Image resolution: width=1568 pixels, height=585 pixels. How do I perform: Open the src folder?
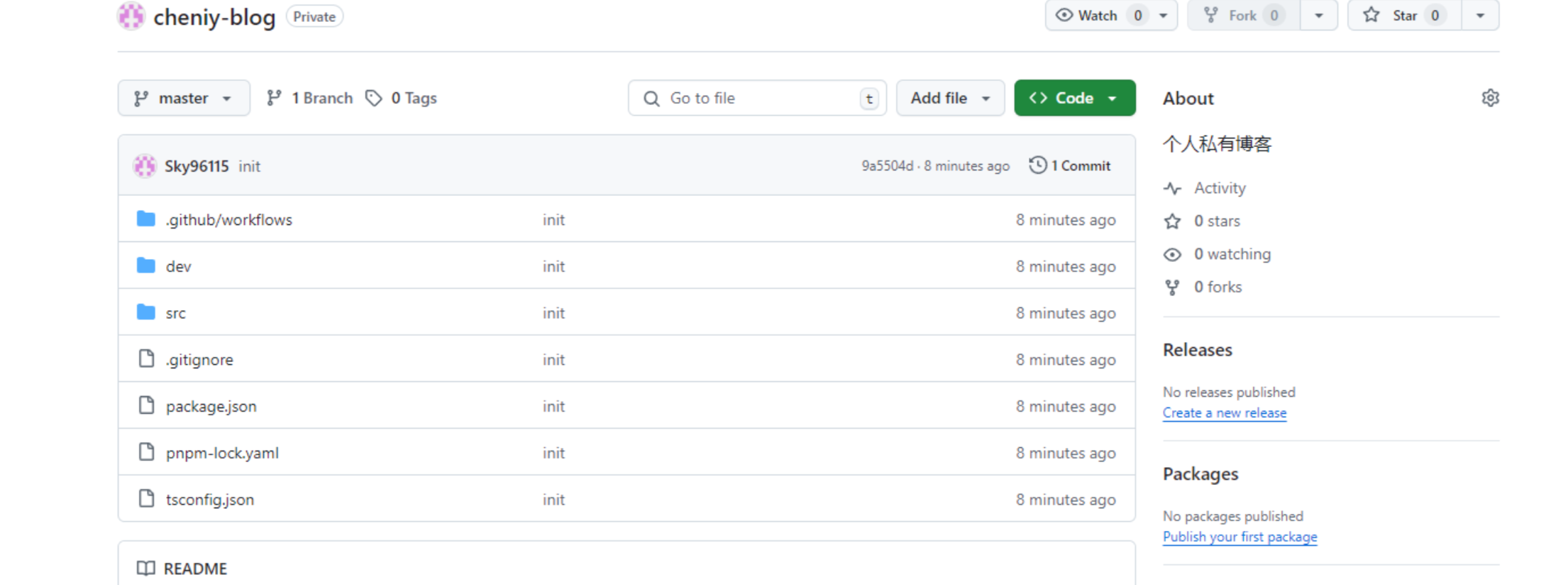click(x=176, y=313)
